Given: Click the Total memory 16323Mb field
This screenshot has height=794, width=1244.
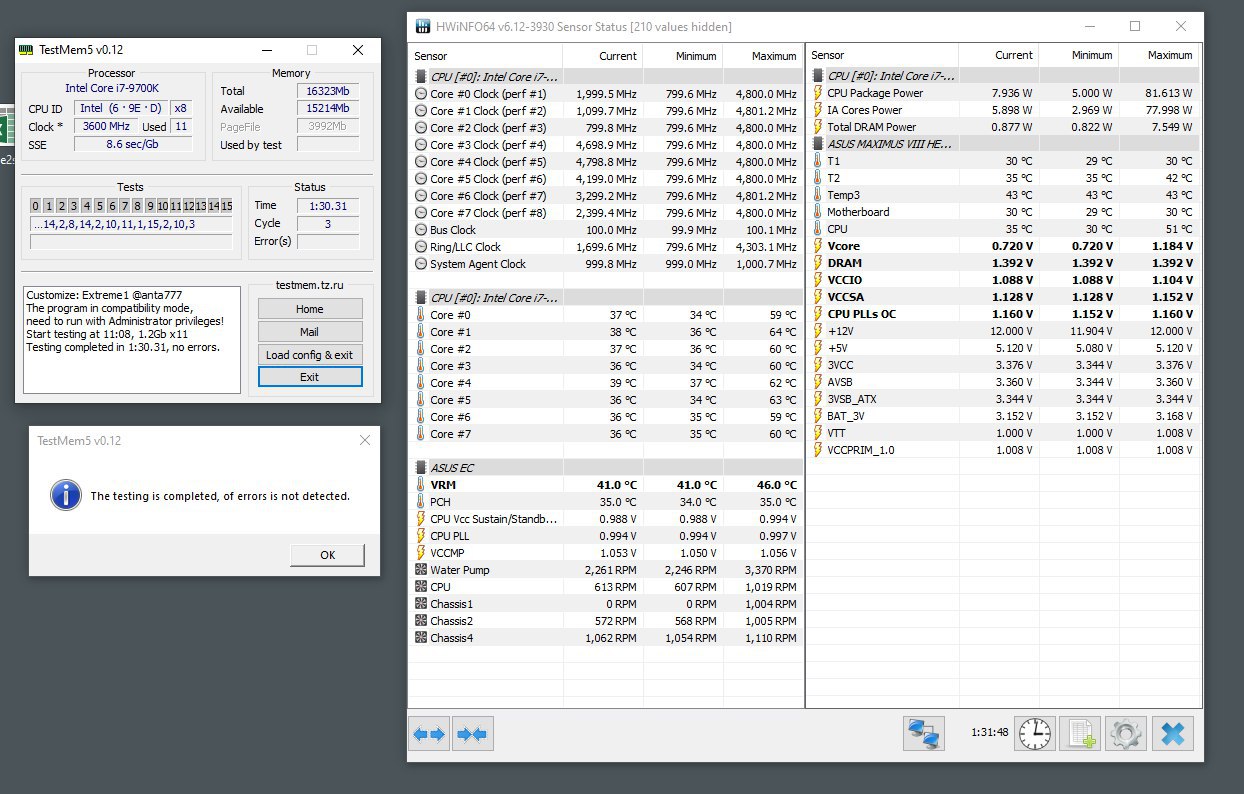Looking at the screenshot, I should pyautogui.click(x=328, y=91).
